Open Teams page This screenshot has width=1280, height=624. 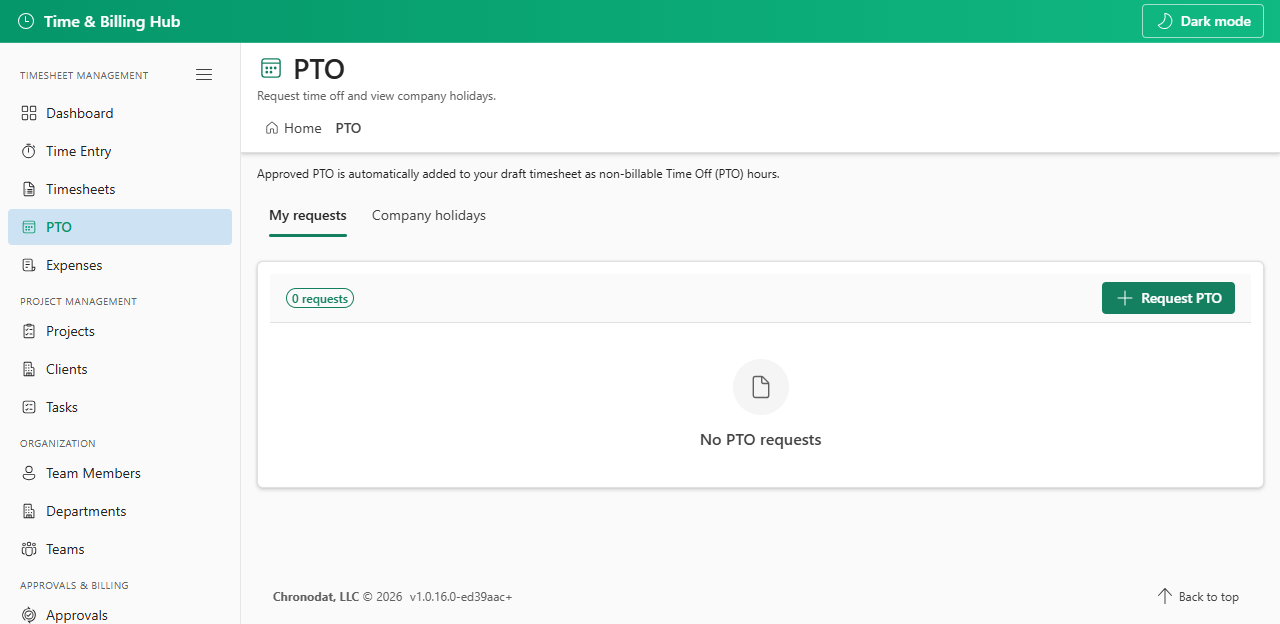[120, 549]
